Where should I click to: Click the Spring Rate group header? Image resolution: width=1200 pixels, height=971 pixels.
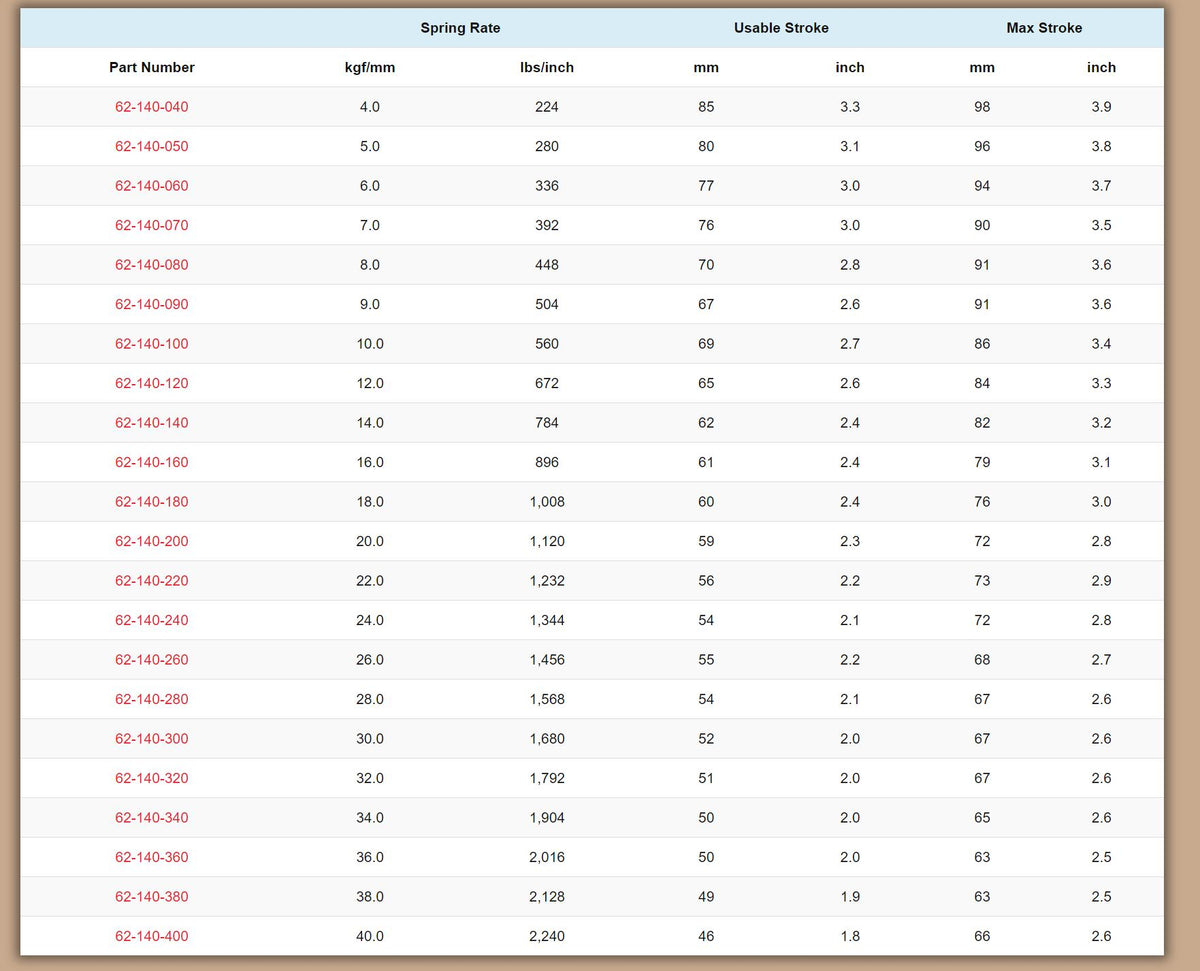tap(460, 28)
